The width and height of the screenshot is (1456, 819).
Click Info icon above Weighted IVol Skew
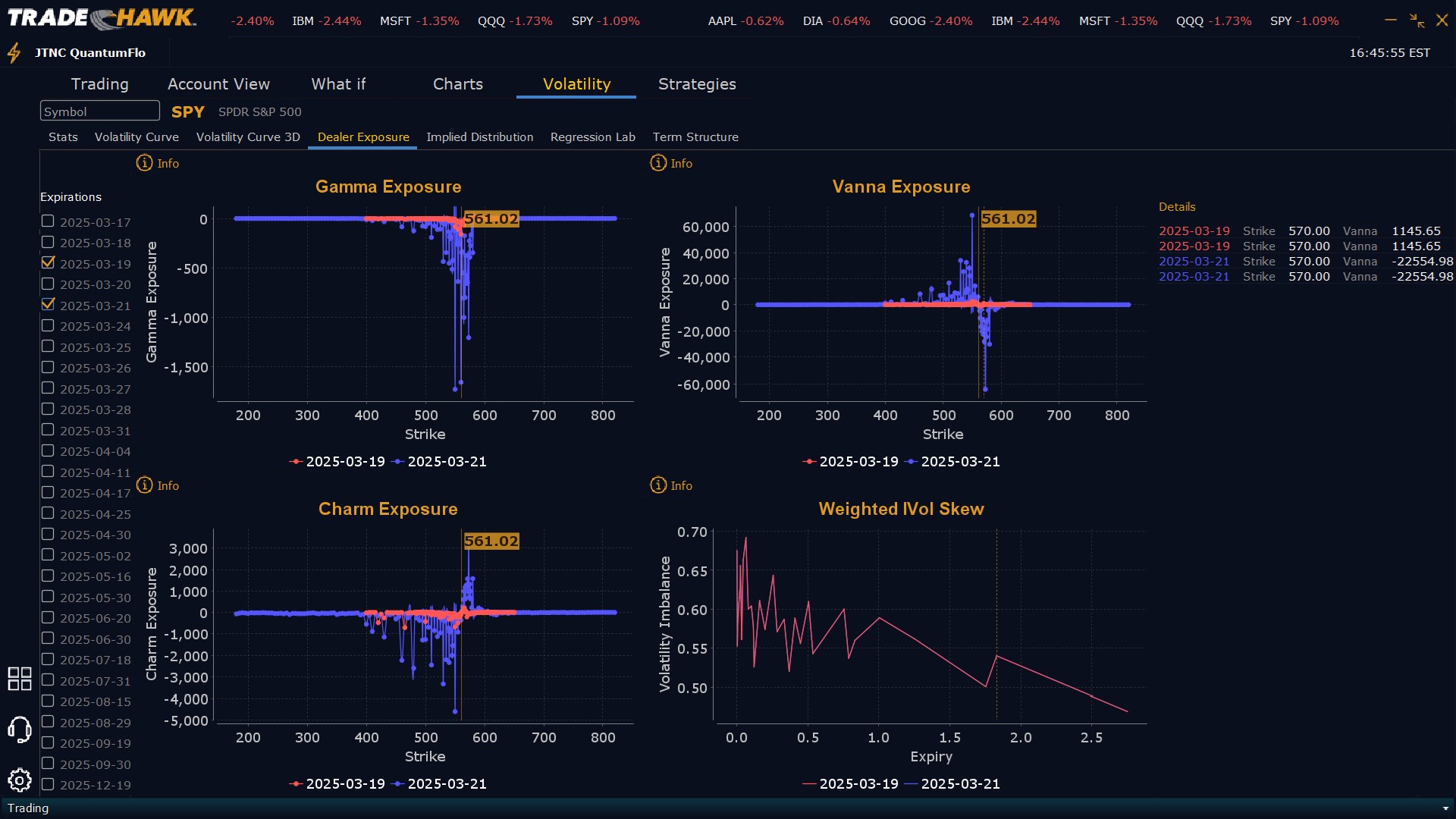tap(658, 485)
